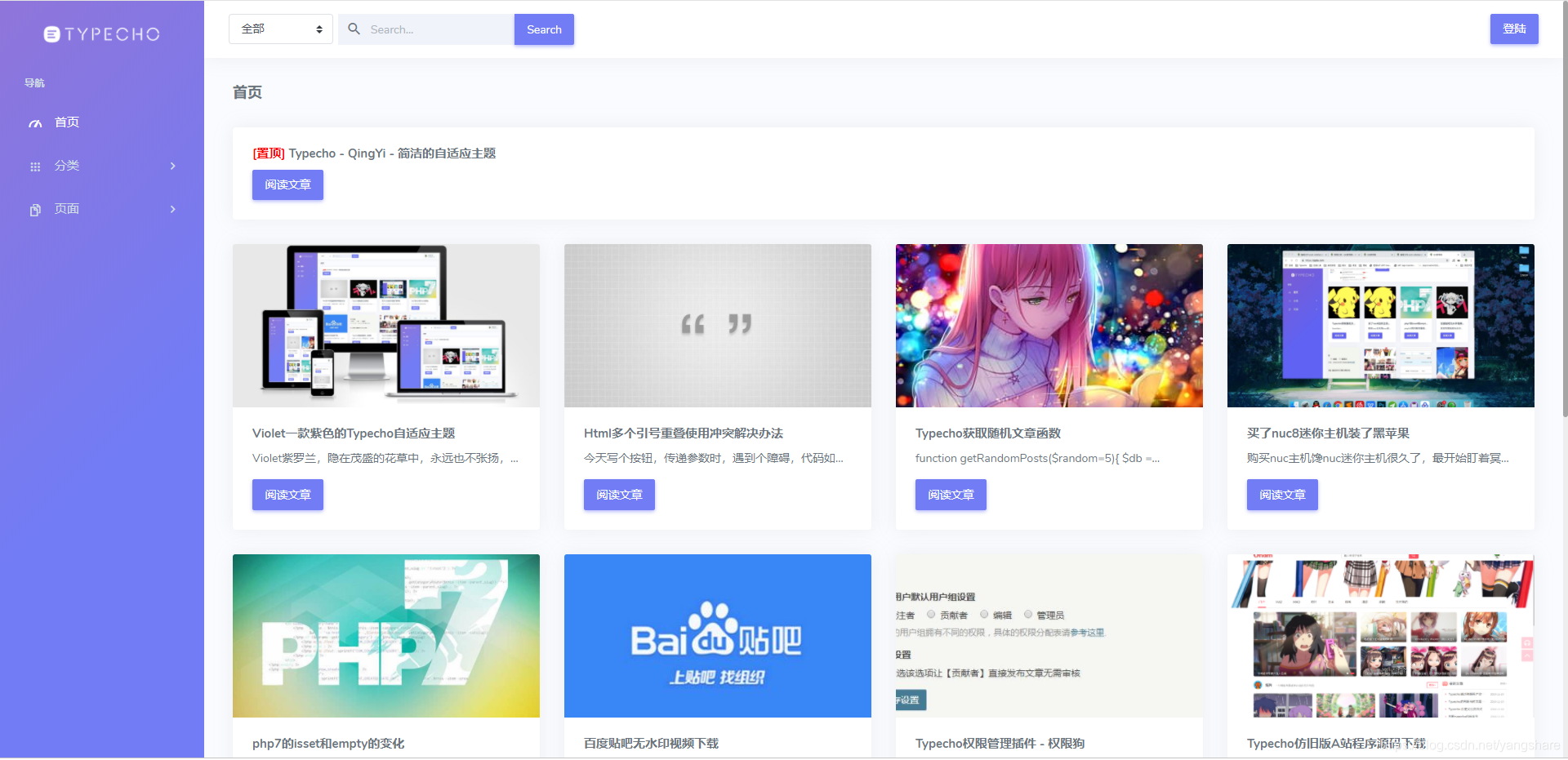Screen dimensions: 1568x760
Task: Expand the 分类 submenu chevron
Action: pyautogui.click(x=172, y=166)
